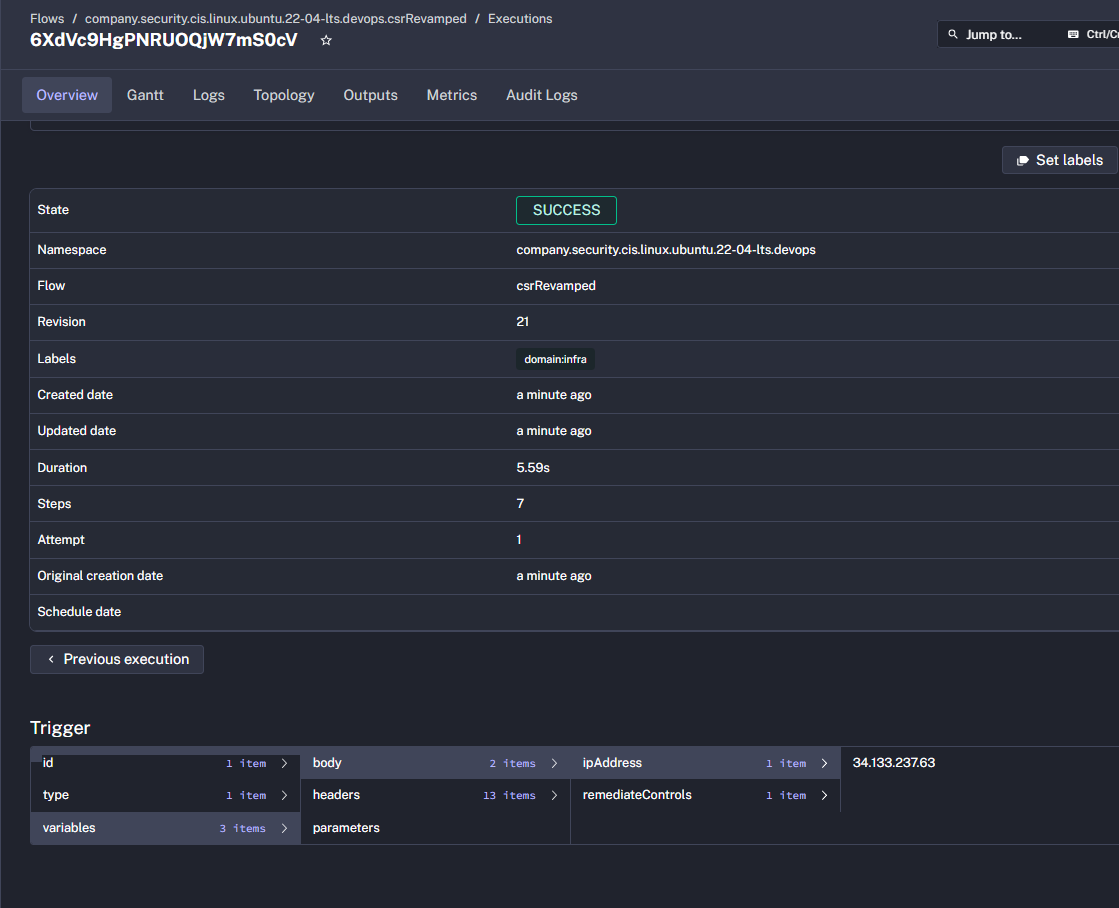Switch to the Gantt tab
Image resolution: width=1119 pixels, height=908 pixels.
tap(145, 95)
